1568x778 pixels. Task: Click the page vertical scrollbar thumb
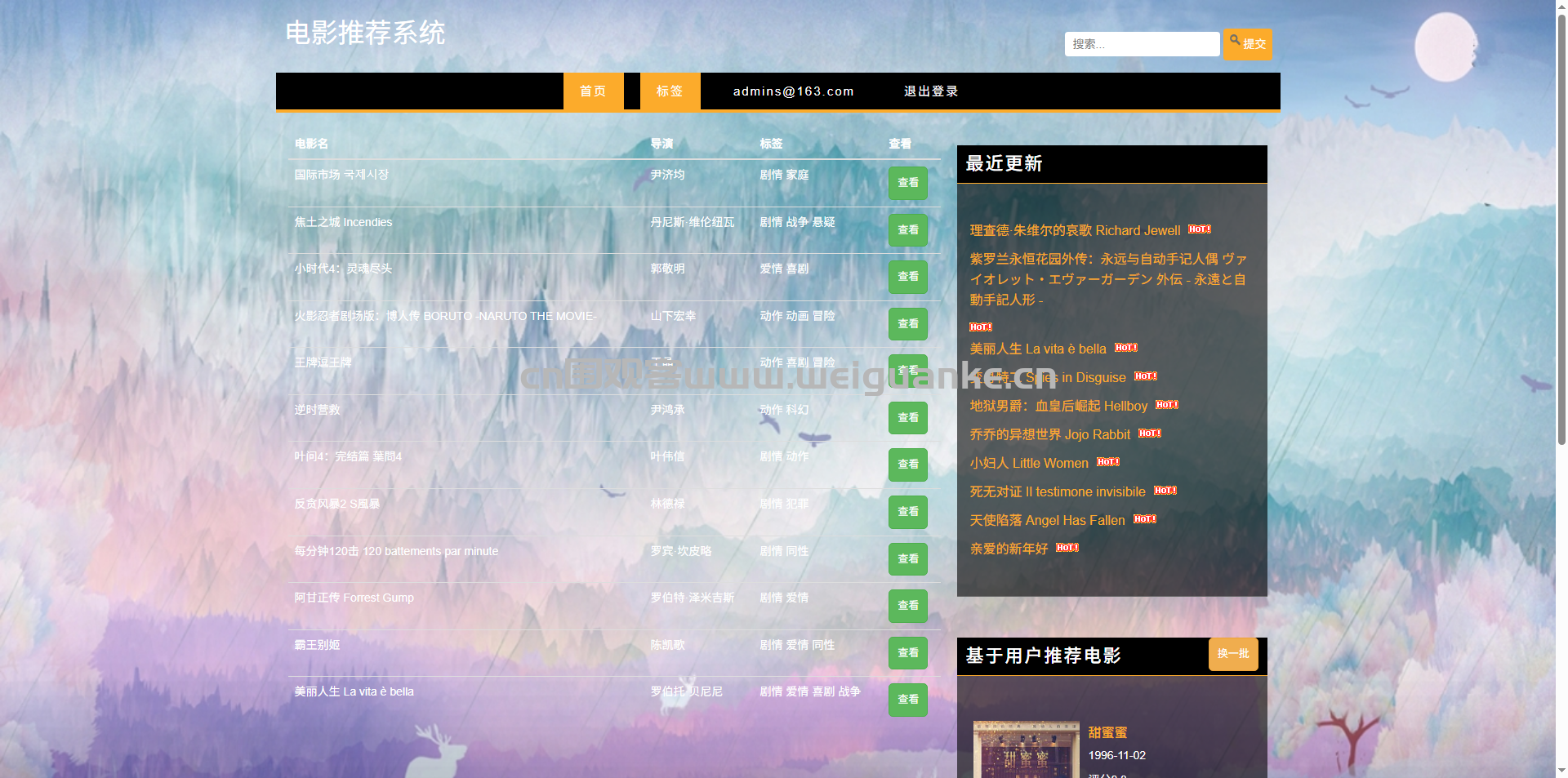(x=1561, y=229)
